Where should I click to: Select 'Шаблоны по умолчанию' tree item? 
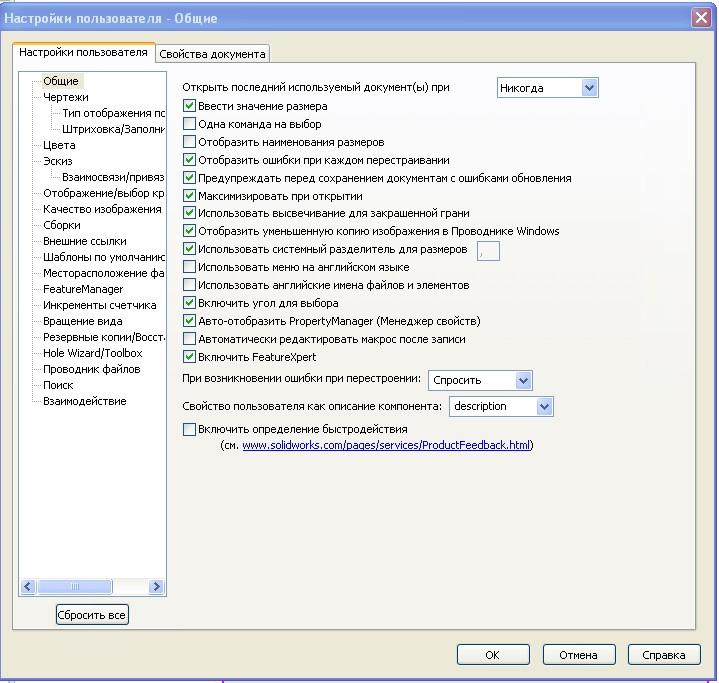pos(104,257)
